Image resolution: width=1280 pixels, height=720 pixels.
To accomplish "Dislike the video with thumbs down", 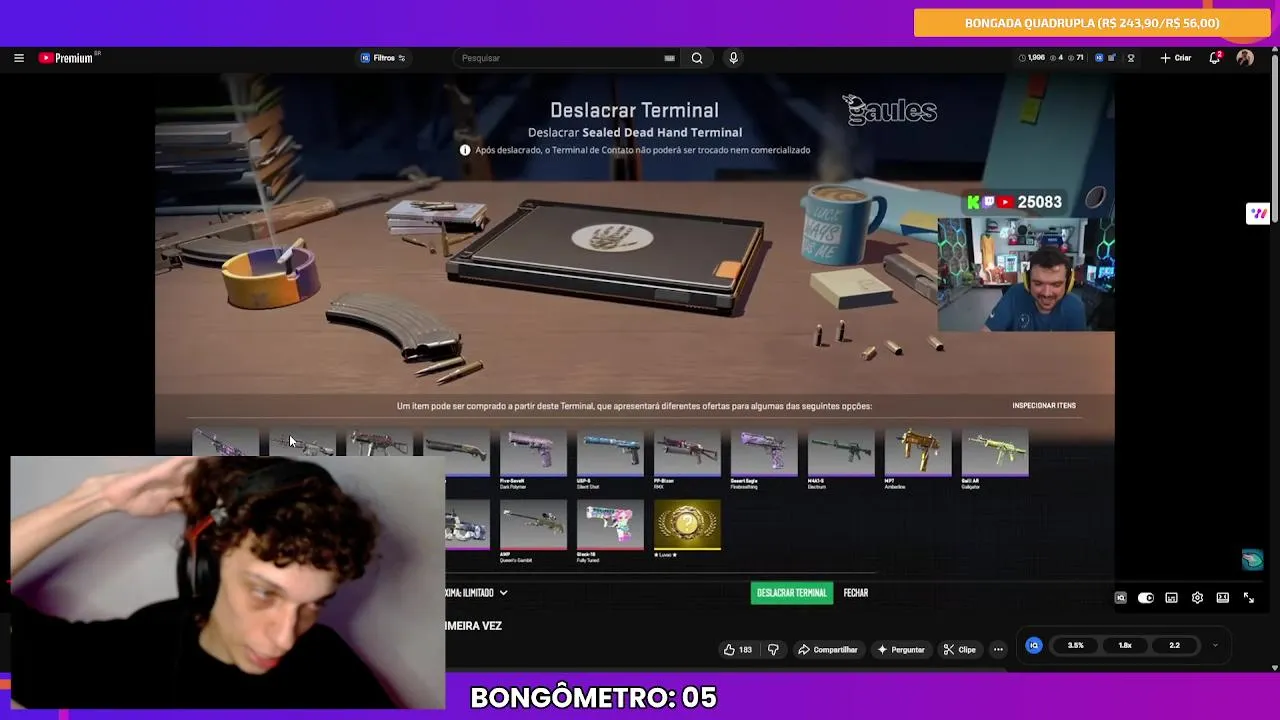I will click(773, 650).
